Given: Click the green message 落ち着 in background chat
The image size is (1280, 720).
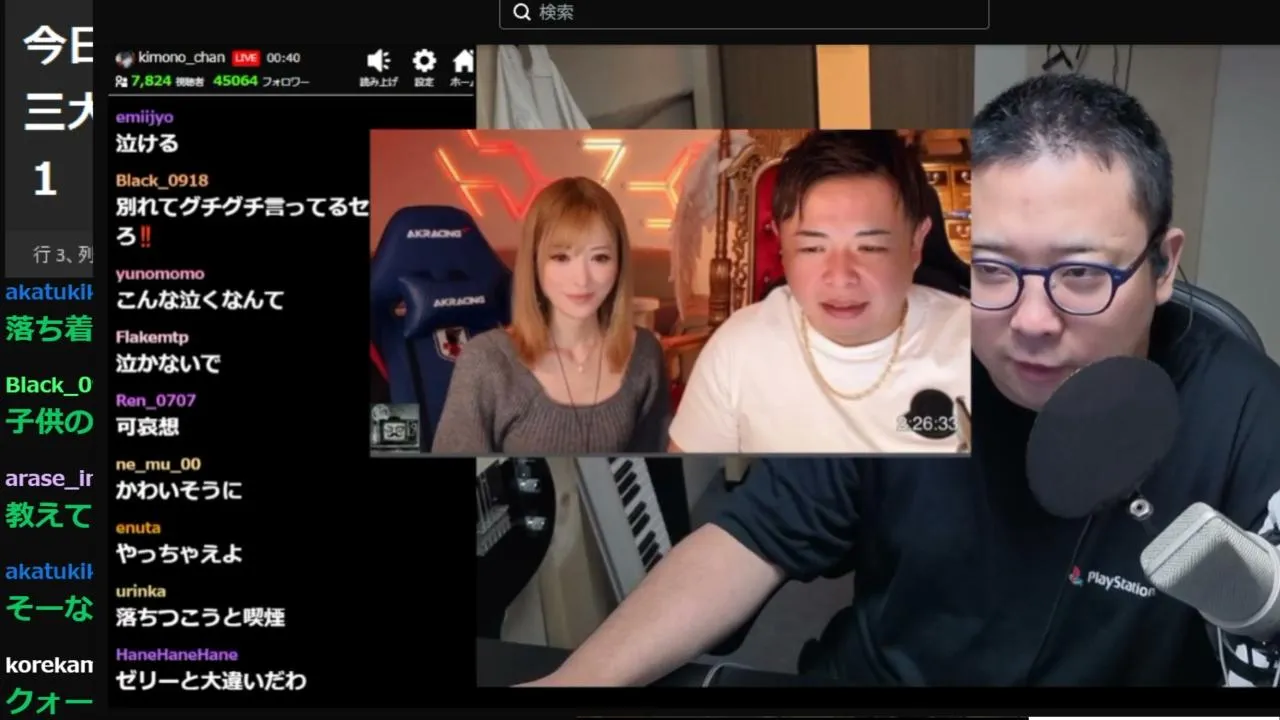Looking at the screenshot, I should click(49, 328).
